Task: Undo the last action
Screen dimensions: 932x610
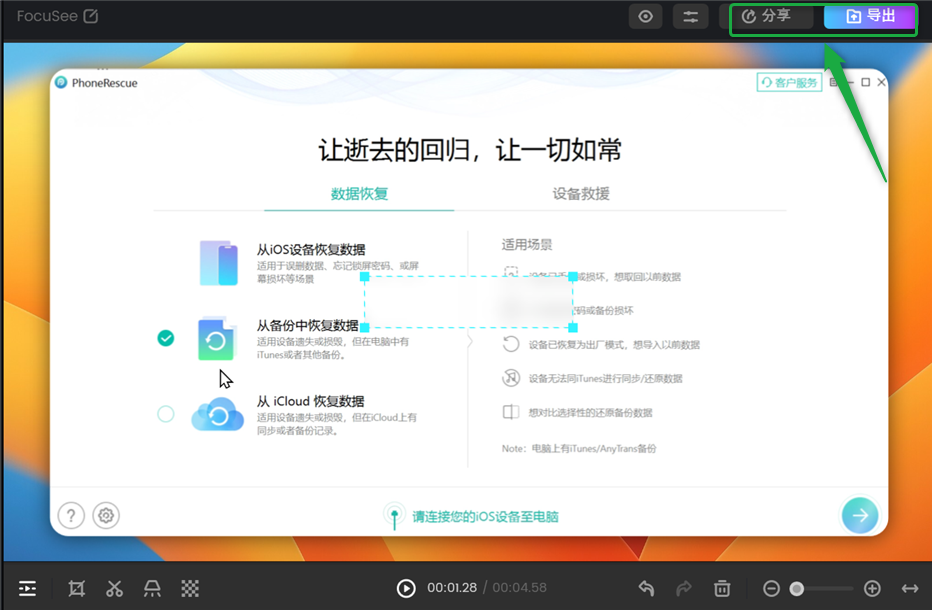Action: (646, 589)
